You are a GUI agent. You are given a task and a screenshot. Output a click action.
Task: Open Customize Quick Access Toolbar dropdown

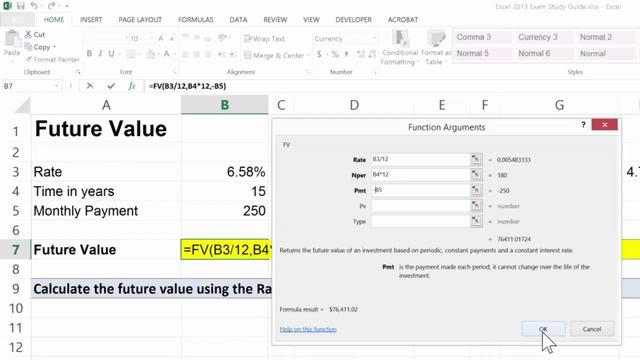tap(67, 6)
